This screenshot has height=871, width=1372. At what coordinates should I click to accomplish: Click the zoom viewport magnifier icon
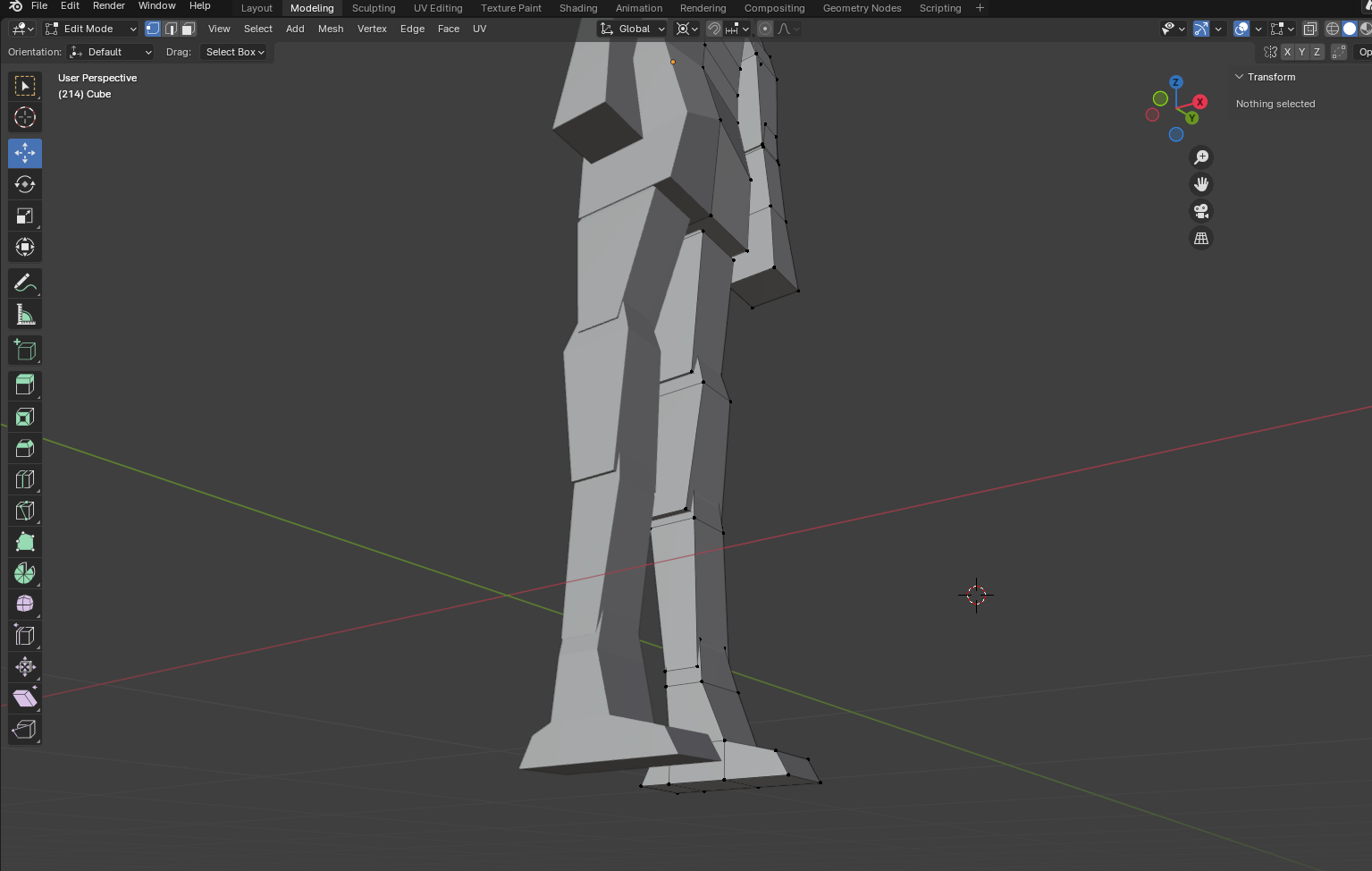point(1201,157)
